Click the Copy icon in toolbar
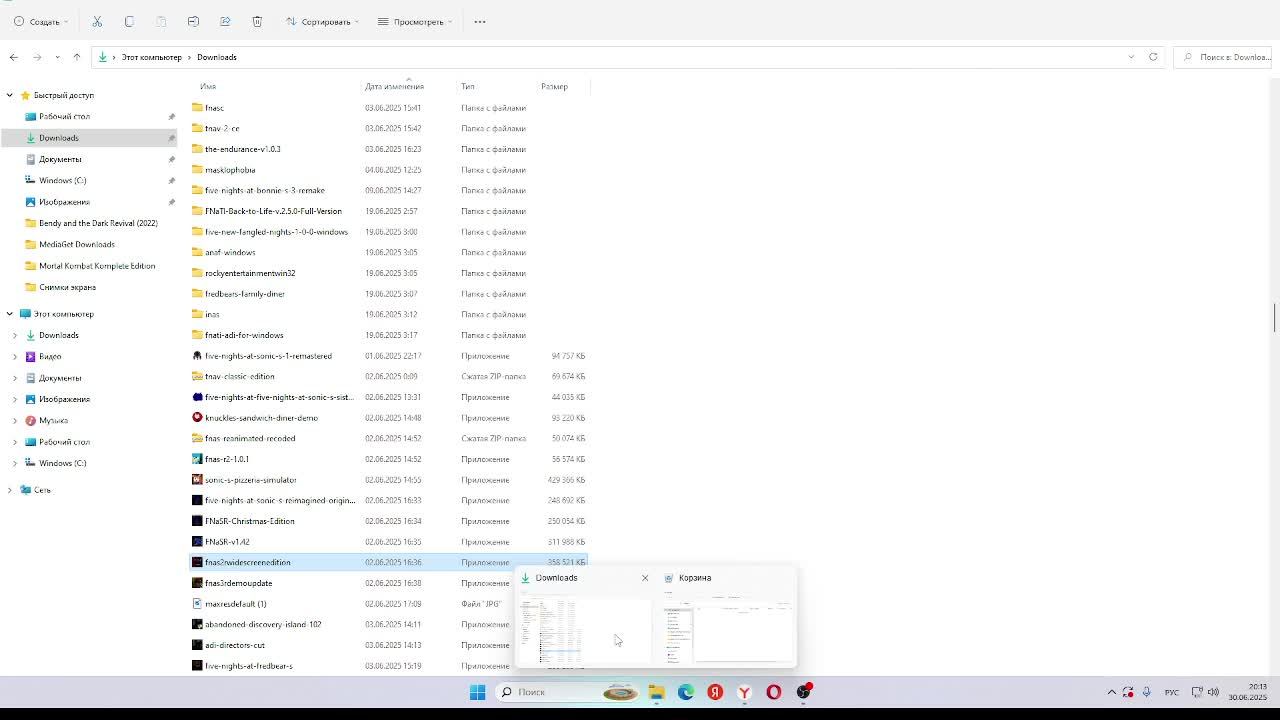 [x=129, y=21]
